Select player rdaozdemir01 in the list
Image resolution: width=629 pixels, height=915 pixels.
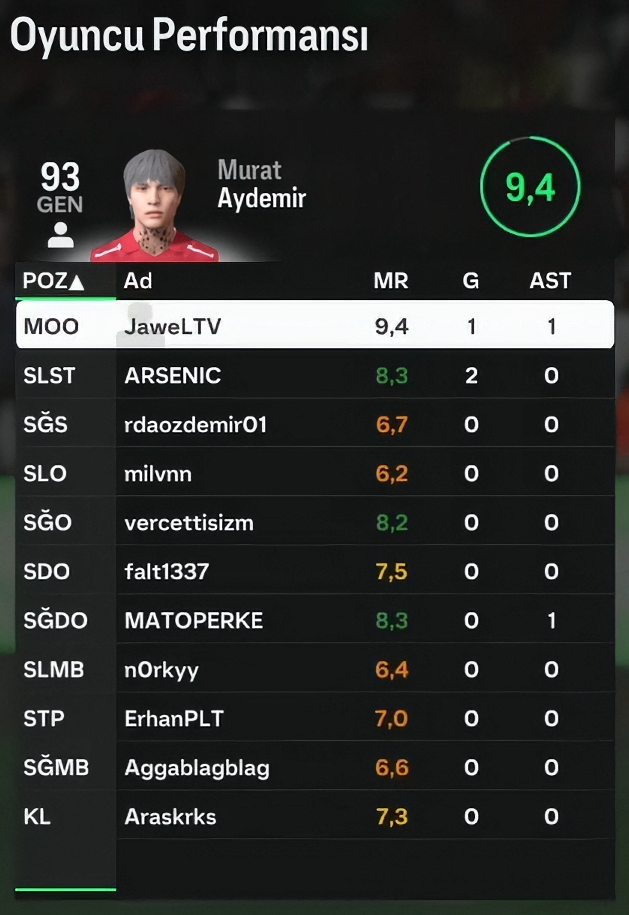pos(315,424)
